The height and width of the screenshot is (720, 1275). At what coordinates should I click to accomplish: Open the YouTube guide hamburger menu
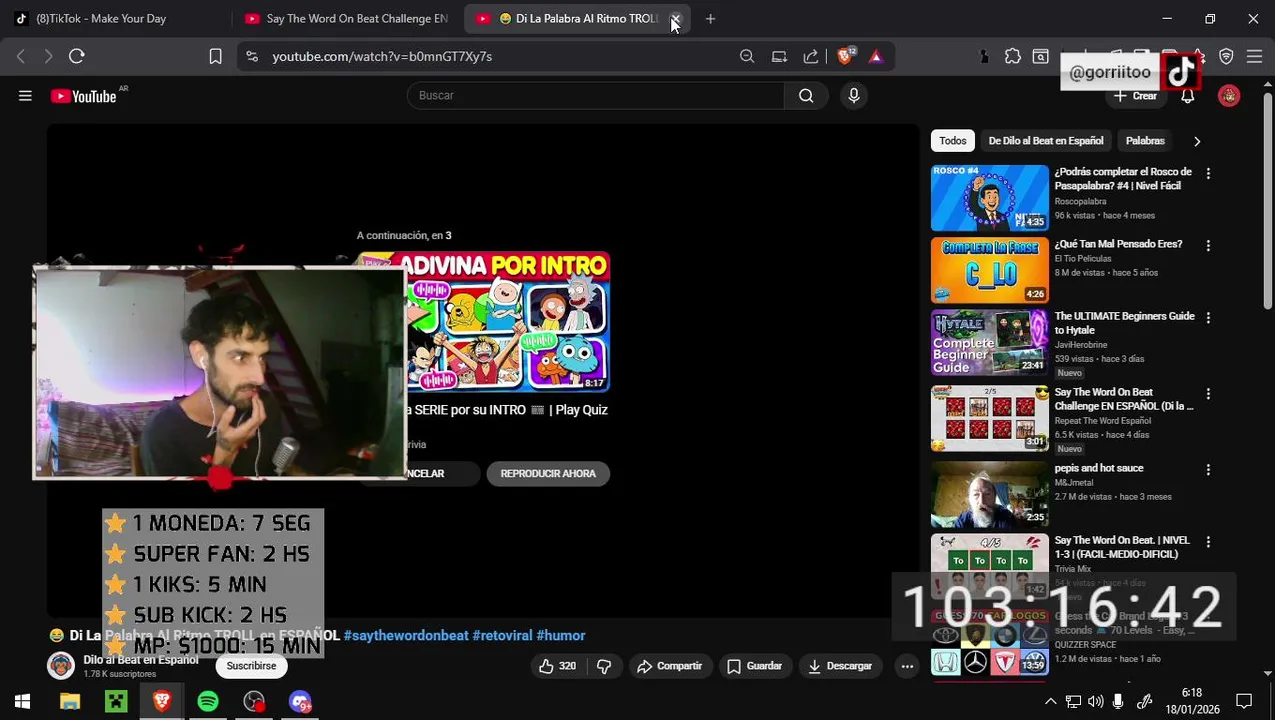[25, 96]
